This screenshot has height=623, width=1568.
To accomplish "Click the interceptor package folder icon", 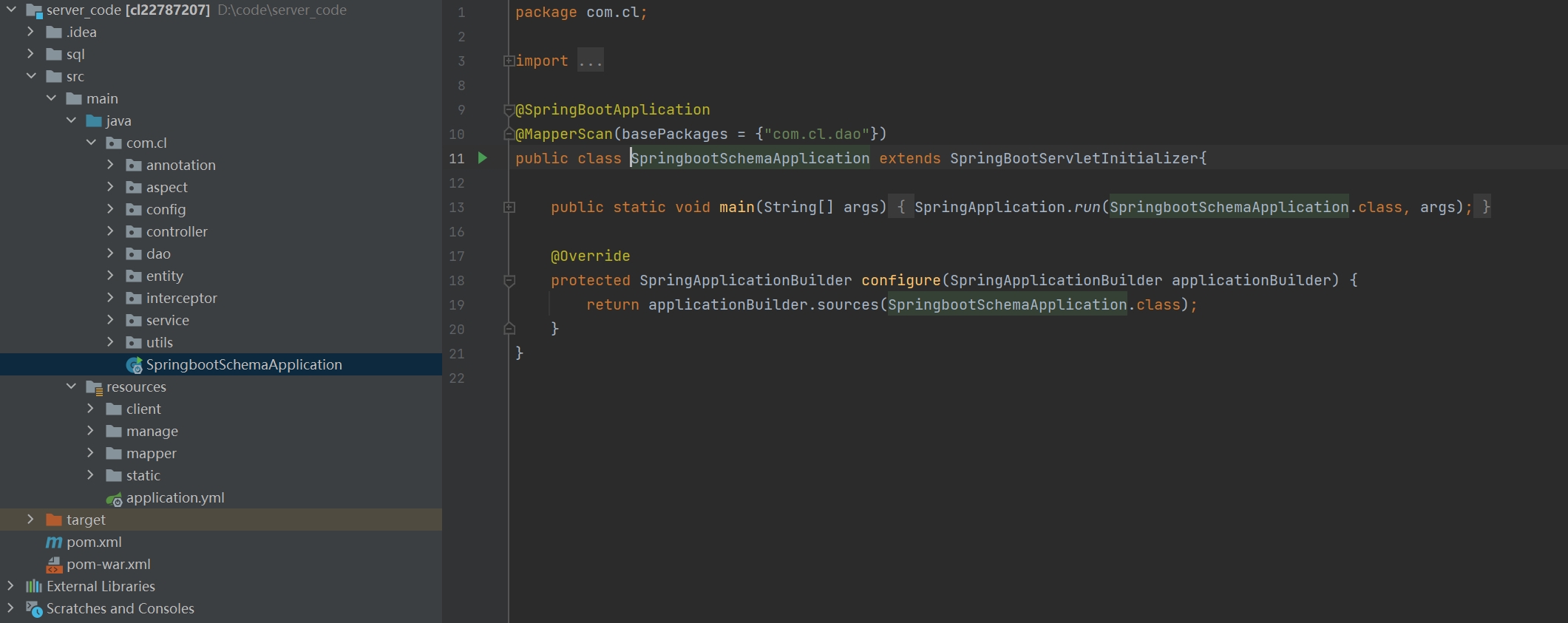I will point(134,298).
